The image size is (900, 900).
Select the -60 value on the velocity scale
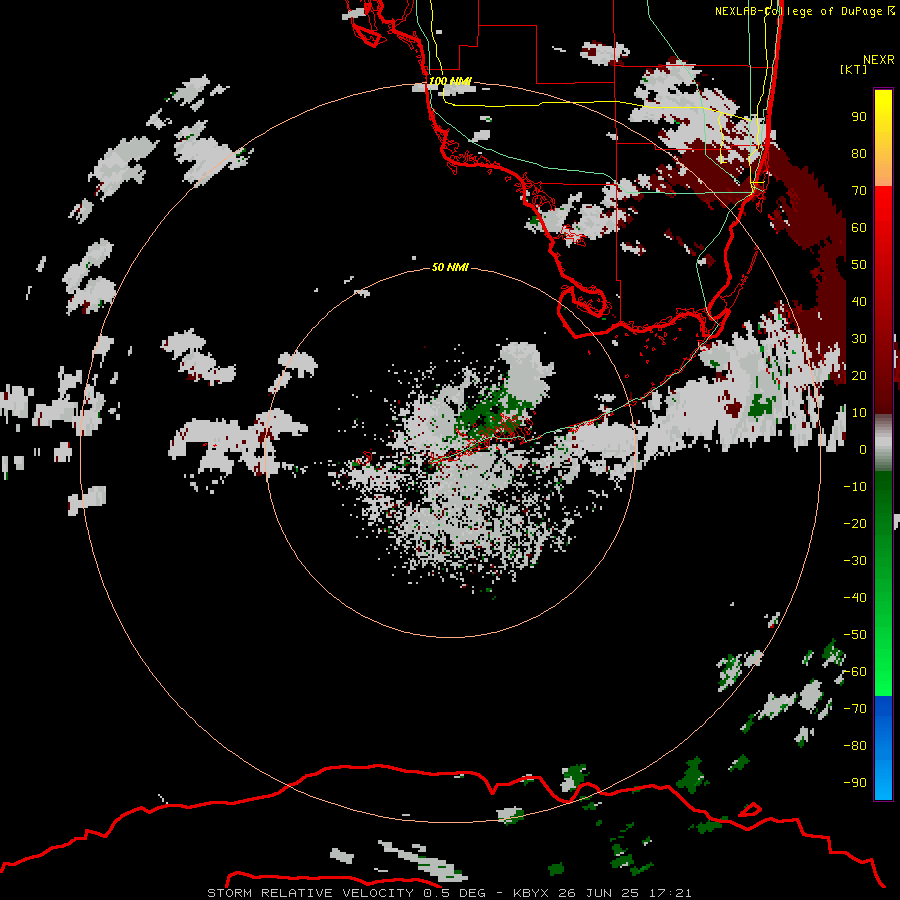click(855, 672)
